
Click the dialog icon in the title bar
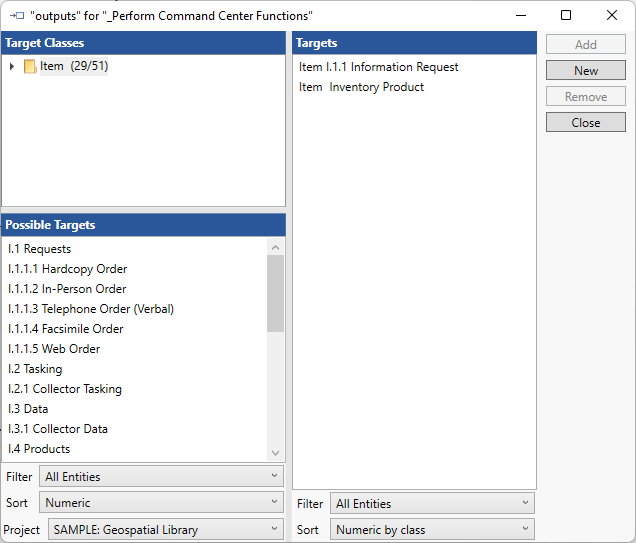[x=16, y=16]
